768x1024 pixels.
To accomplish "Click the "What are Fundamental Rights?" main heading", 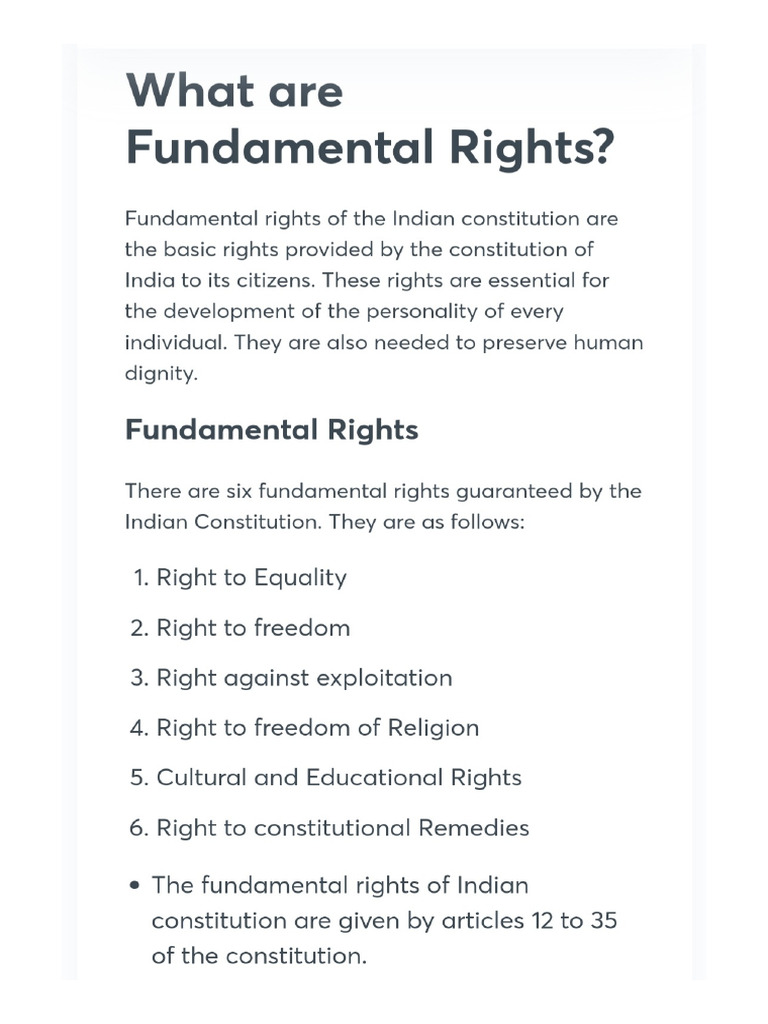I will [370, 121].
